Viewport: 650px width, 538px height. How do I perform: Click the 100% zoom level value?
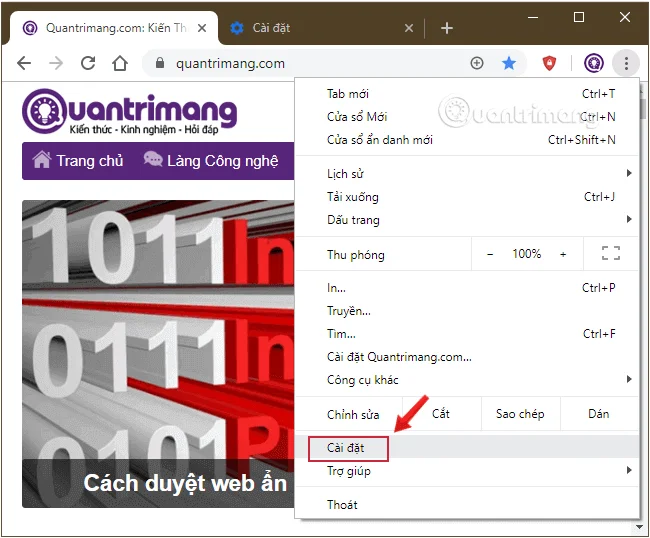pos(526,254)
